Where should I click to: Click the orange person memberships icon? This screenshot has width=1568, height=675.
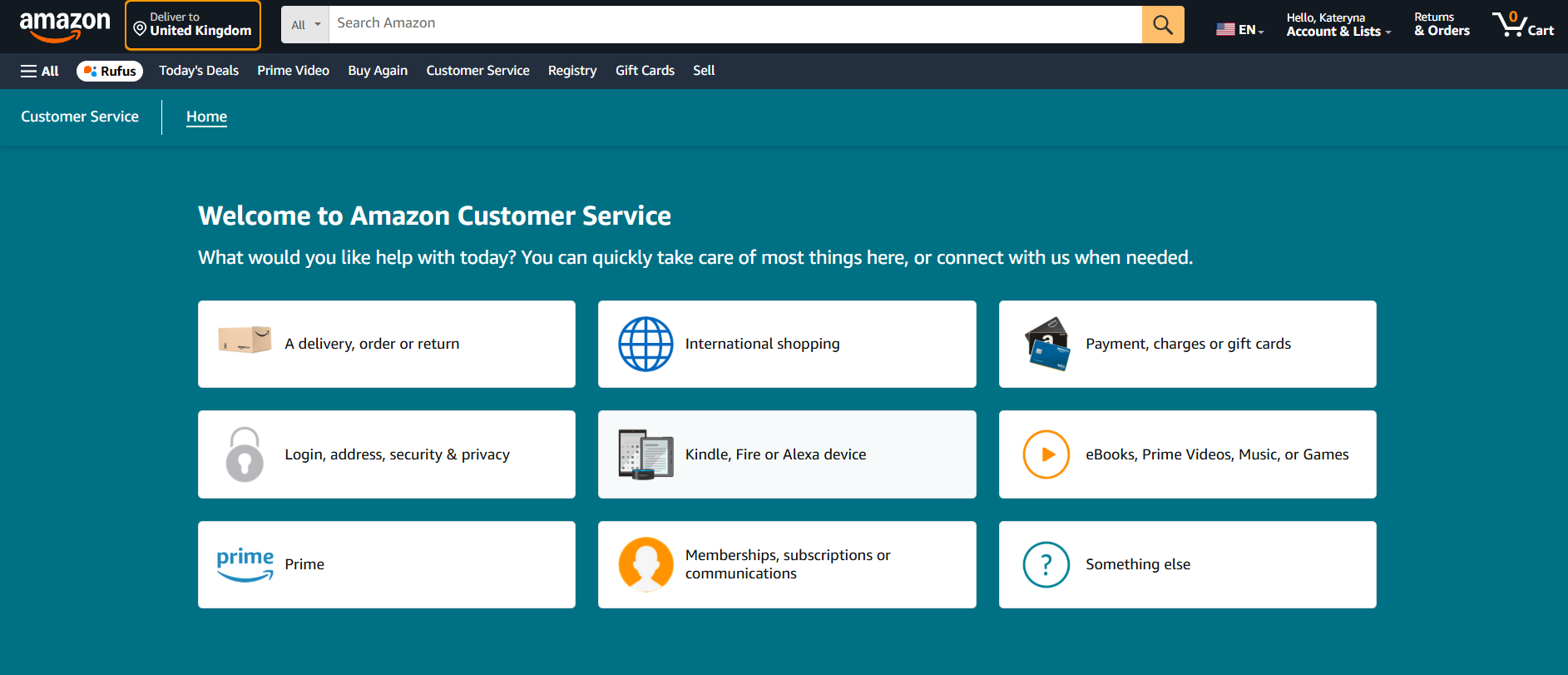point(646,564)
